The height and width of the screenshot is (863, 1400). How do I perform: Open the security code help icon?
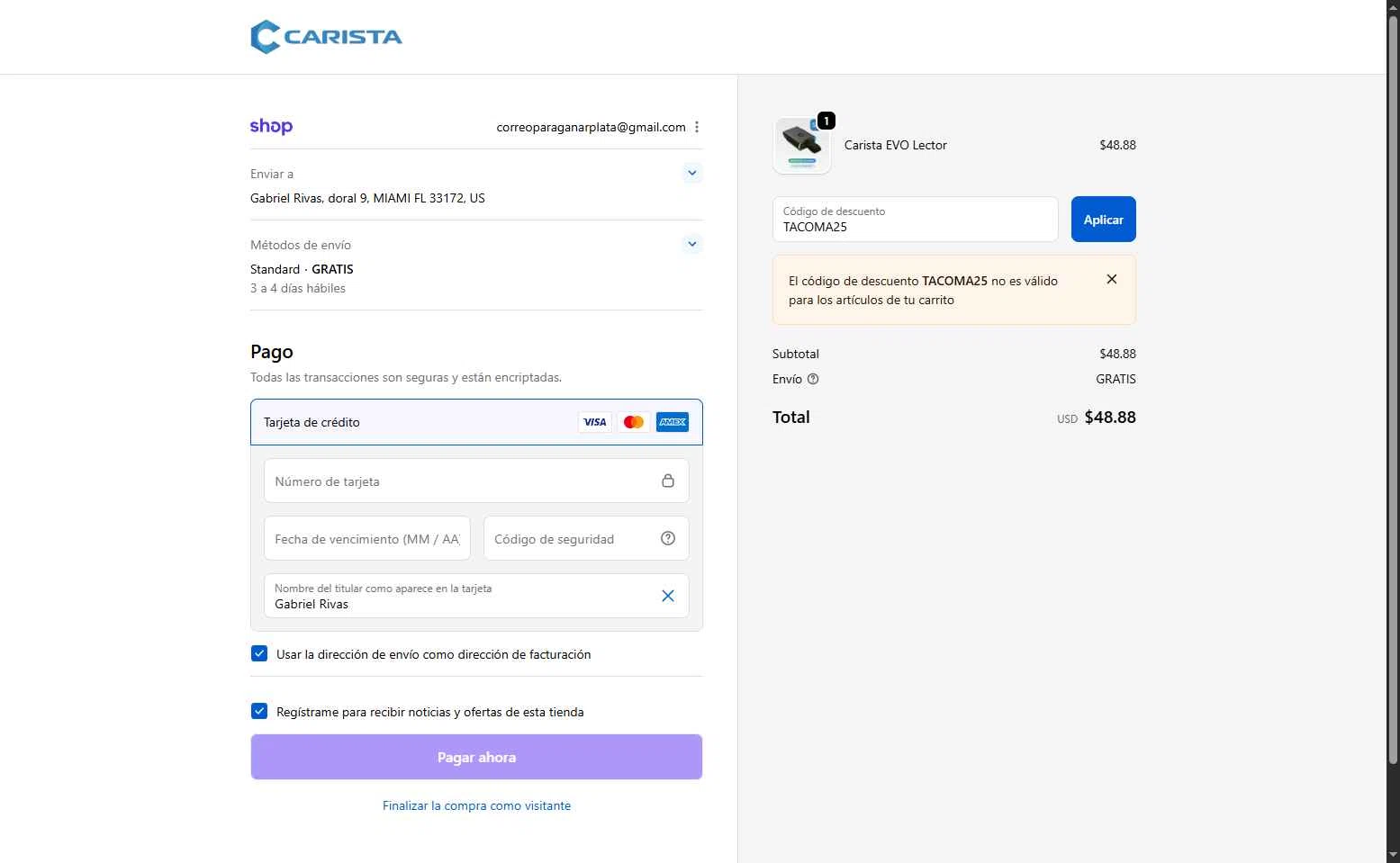[668, 538]
